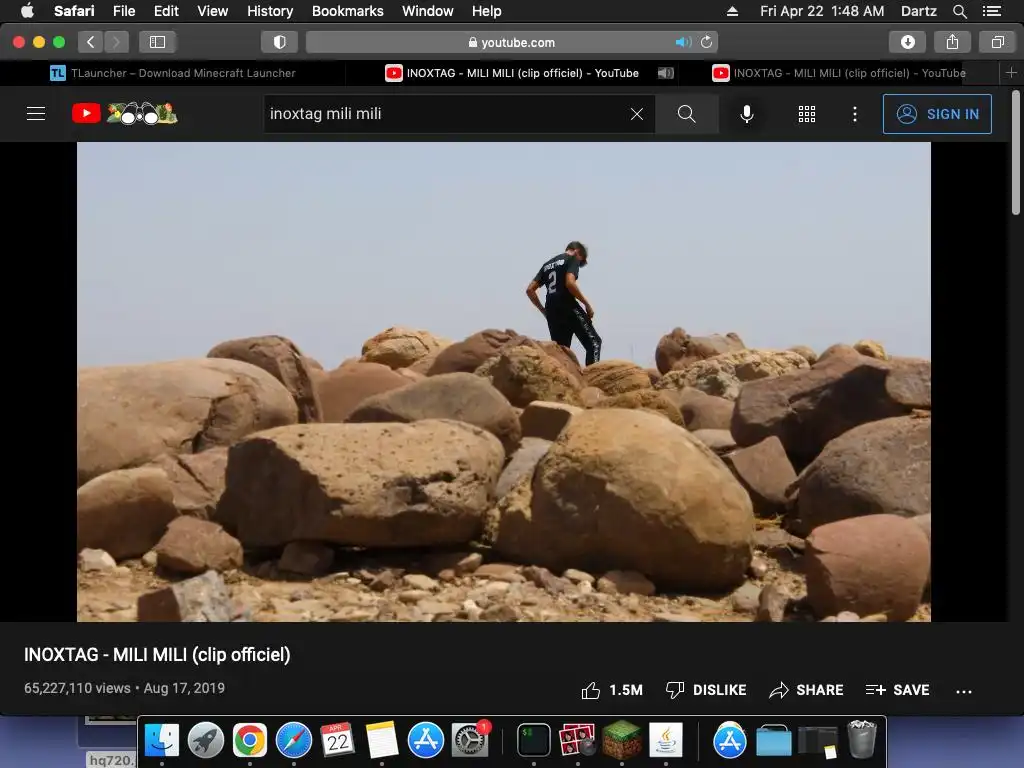
Task: Open a new Safari tab with plus
Action: pos(1011,72)
